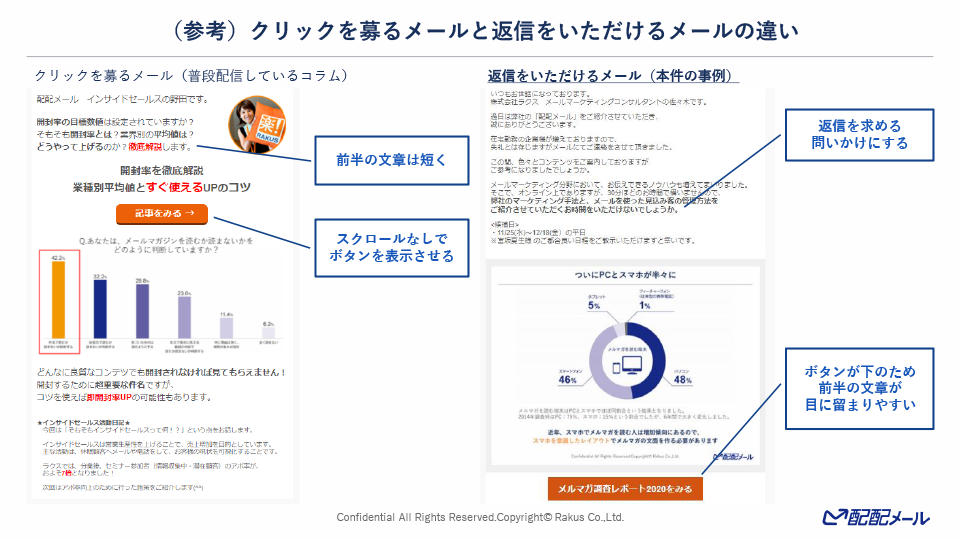Screen dimensions: 960x540
Task: Click the PC and phone device icon in the donut chart
Action: coord(628,366)
